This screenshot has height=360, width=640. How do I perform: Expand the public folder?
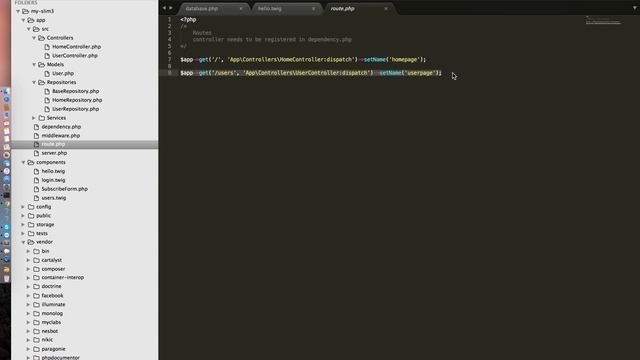23,216
